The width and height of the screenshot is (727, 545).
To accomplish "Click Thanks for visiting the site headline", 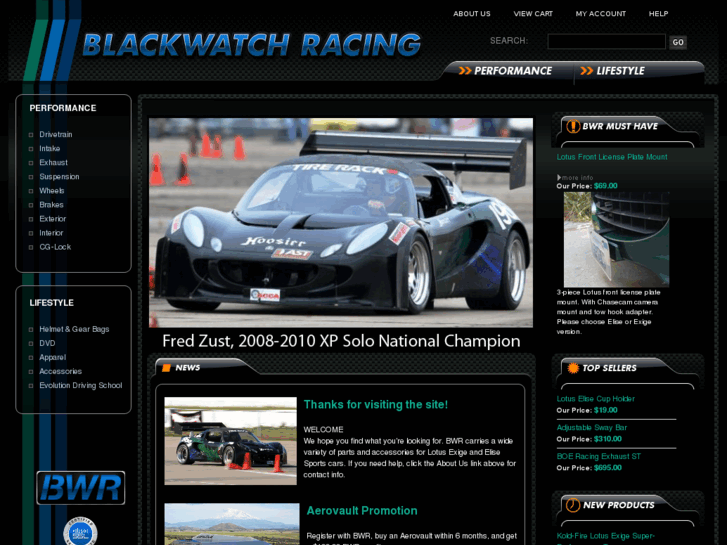I will [x=376, y=404].
